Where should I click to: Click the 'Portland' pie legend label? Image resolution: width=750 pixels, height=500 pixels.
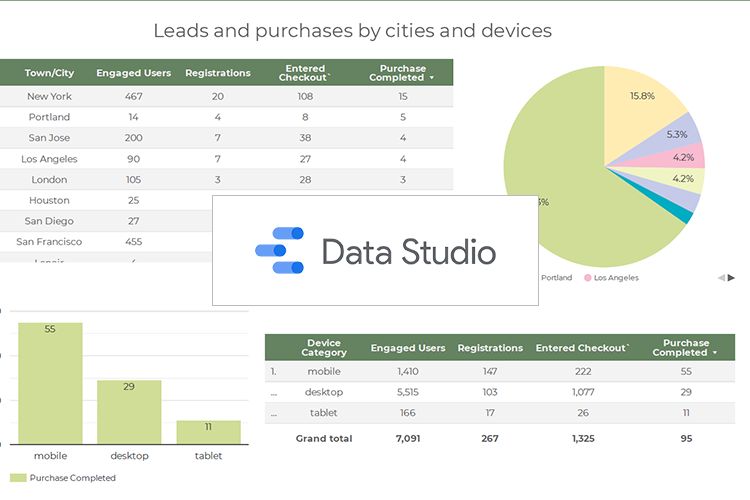click(556, 278)
